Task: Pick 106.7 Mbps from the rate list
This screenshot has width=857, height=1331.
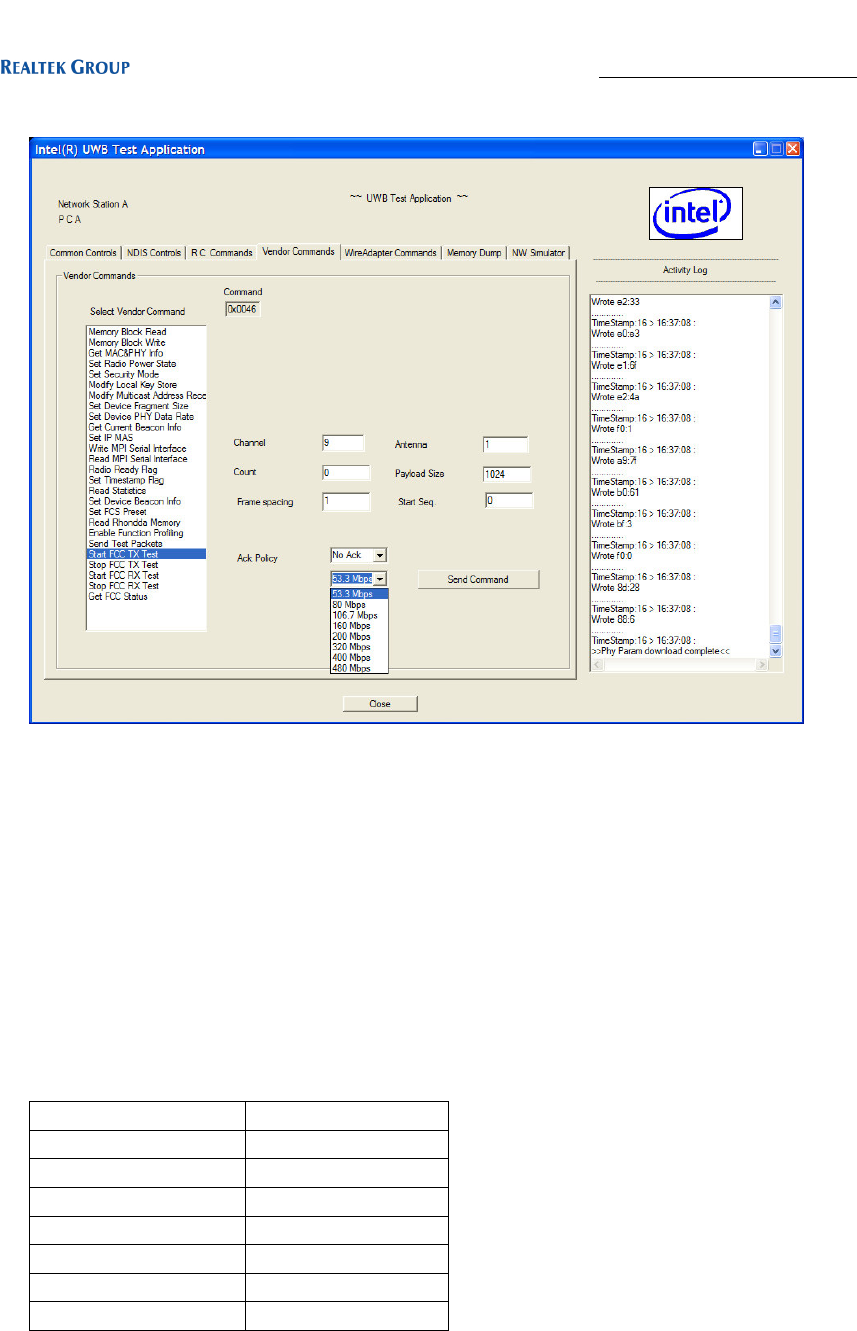Action: 359,615
